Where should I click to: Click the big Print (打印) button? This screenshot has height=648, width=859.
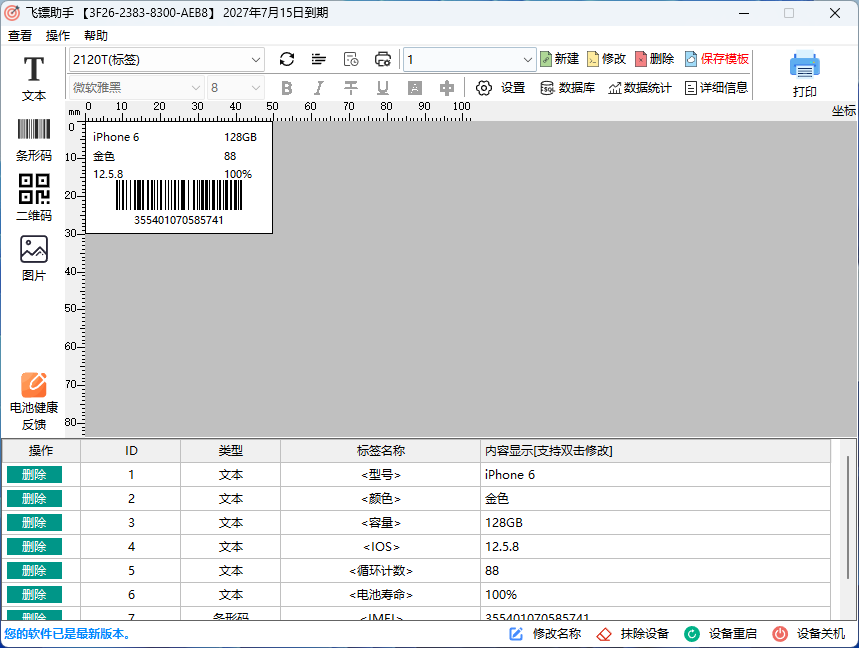point(804,74)
